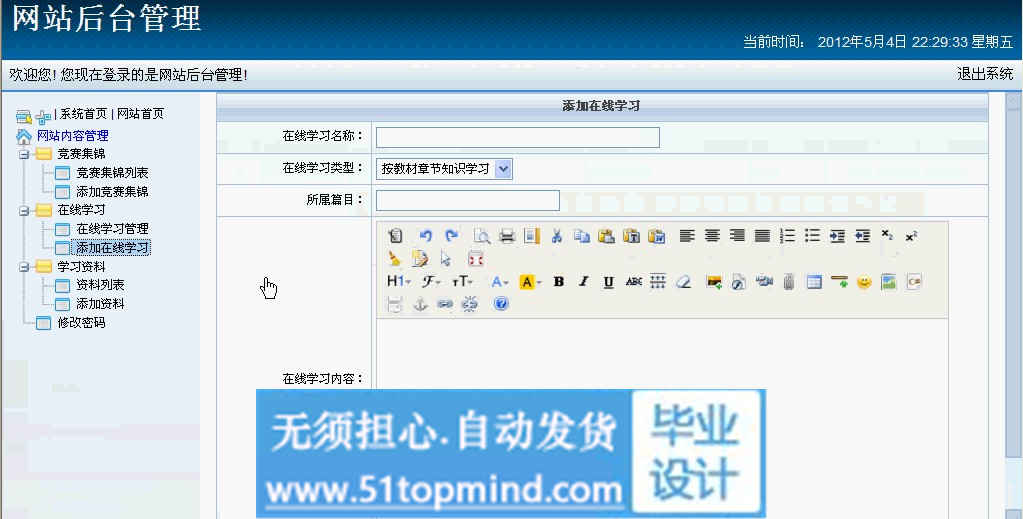
Task: Open line height options
Action: (658, 281)
